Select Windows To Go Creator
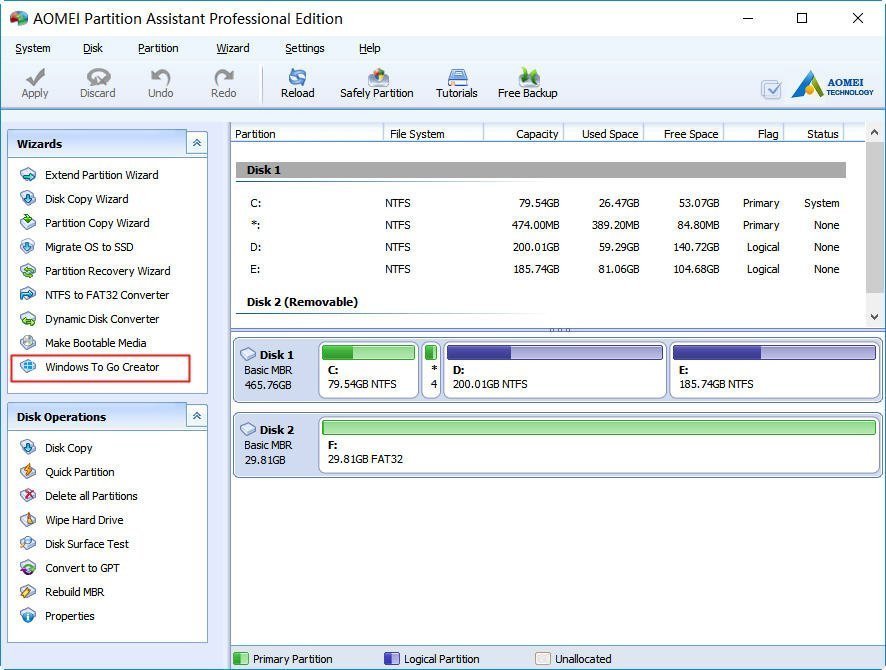Image resolution: width=886 pixels, height=670 pixels. [101, 367]
